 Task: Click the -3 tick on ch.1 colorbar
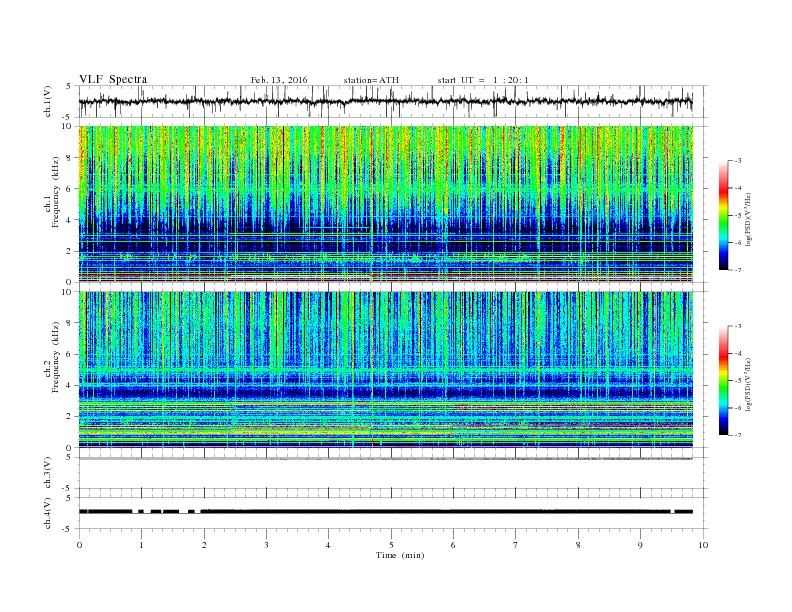click(737, 161)
